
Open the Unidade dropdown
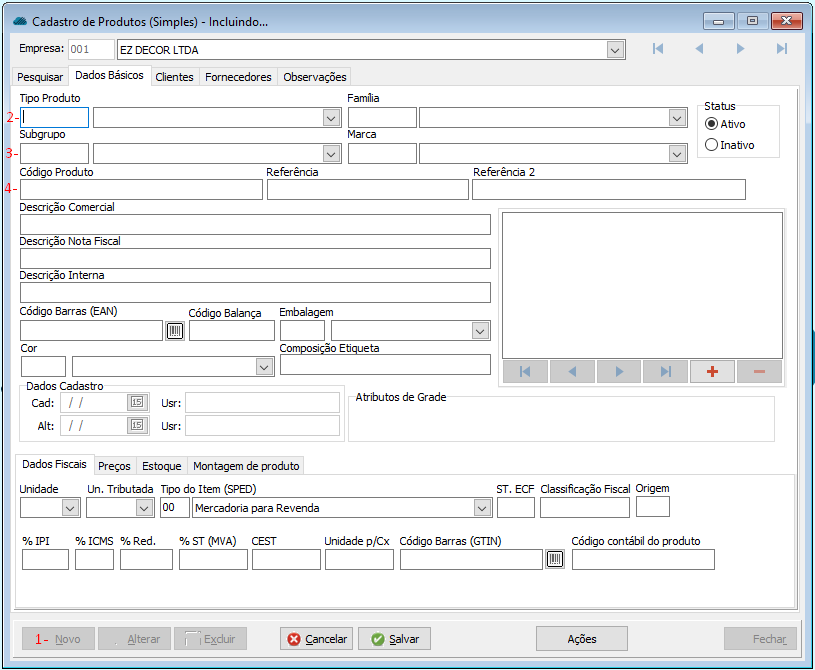point(70,508)
